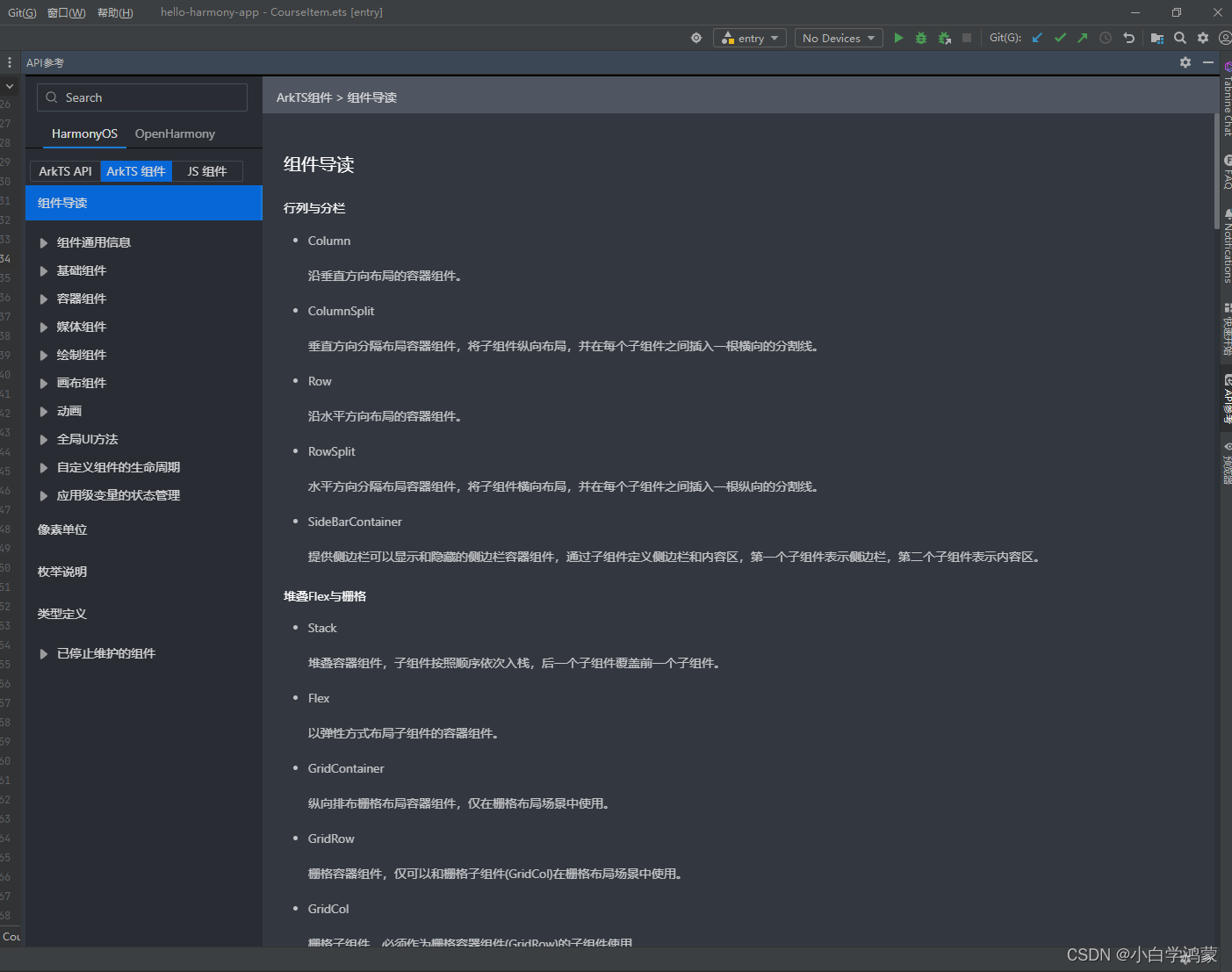
Task: Select the JS 组件 tab
Action: 207,171
